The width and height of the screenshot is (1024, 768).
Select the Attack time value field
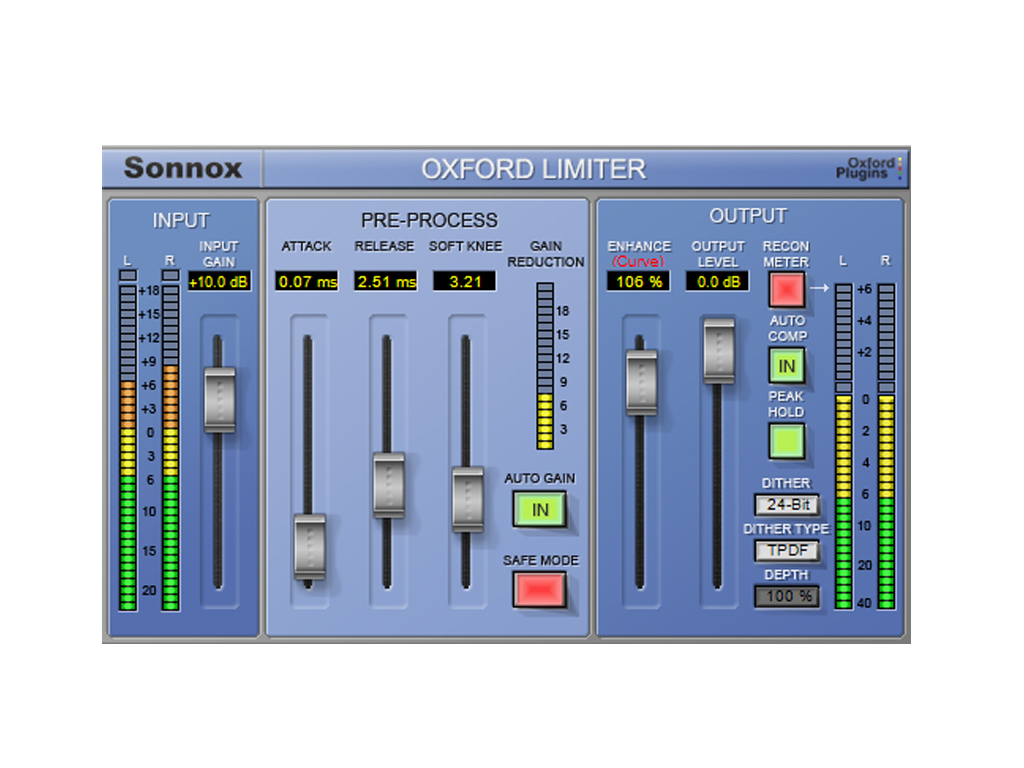tap(307, 282)
